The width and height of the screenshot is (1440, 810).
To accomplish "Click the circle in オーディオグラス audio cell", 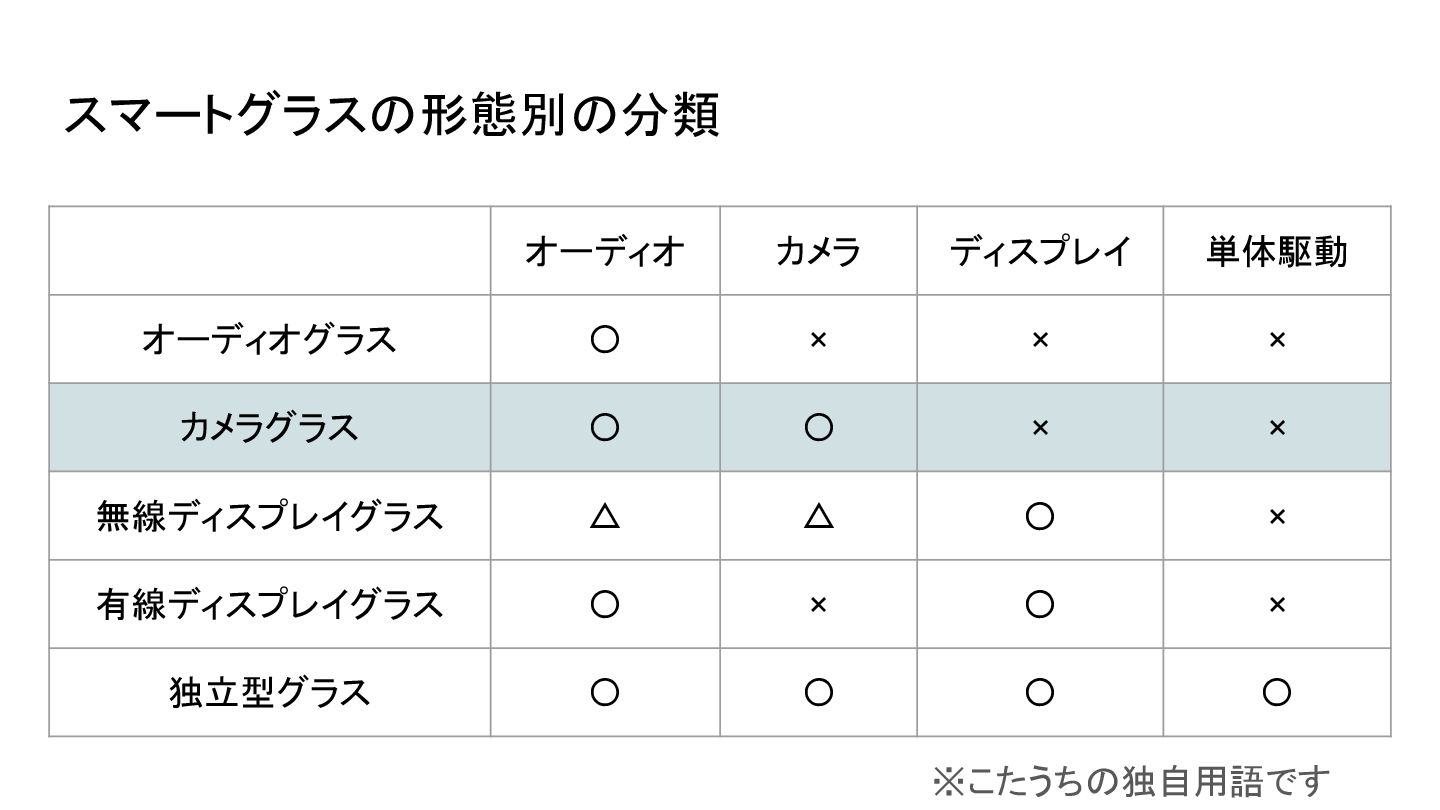I will 605,340.
